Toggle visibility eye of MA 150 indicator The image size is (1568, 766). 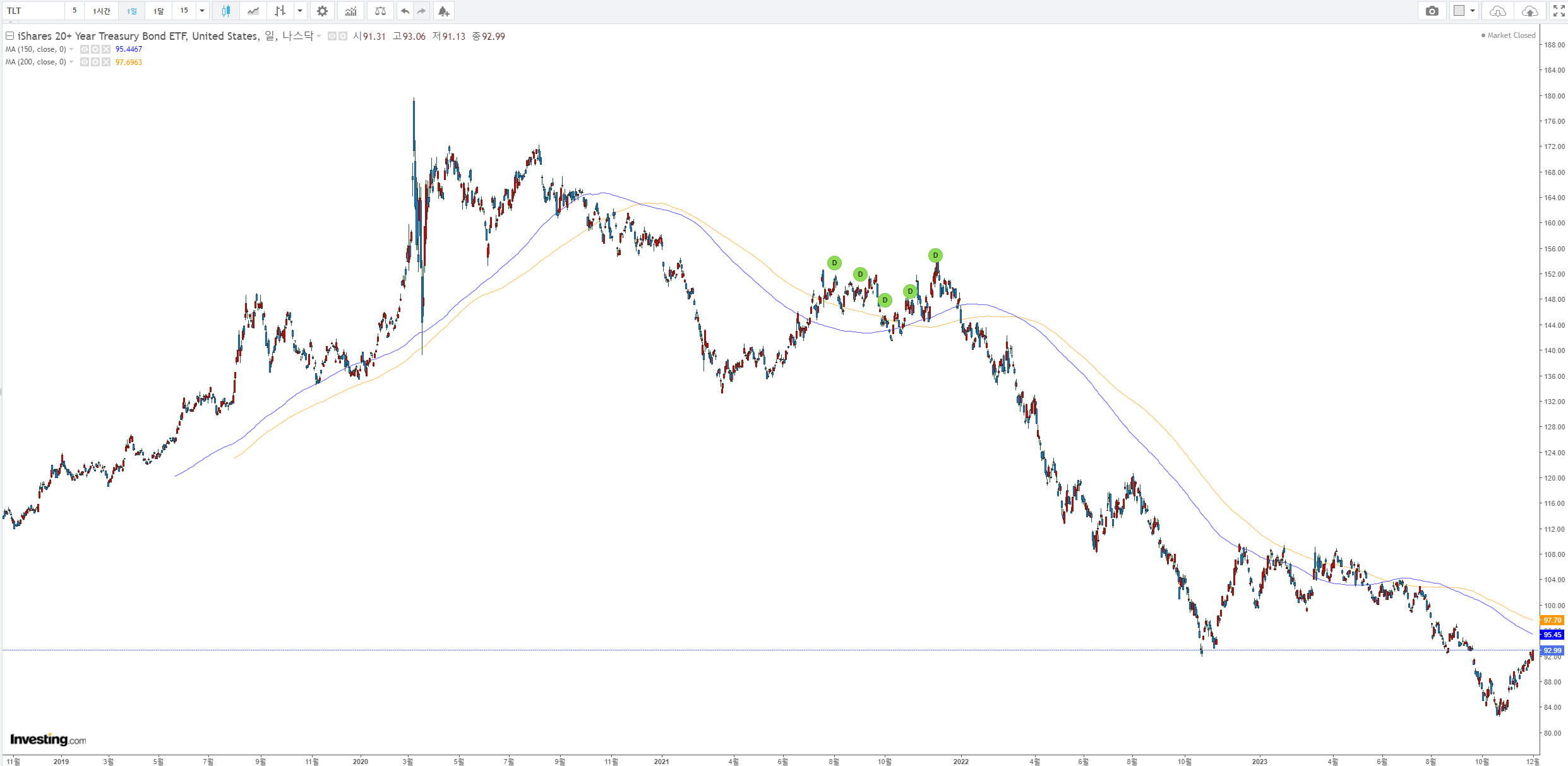(x=85, y=49)
